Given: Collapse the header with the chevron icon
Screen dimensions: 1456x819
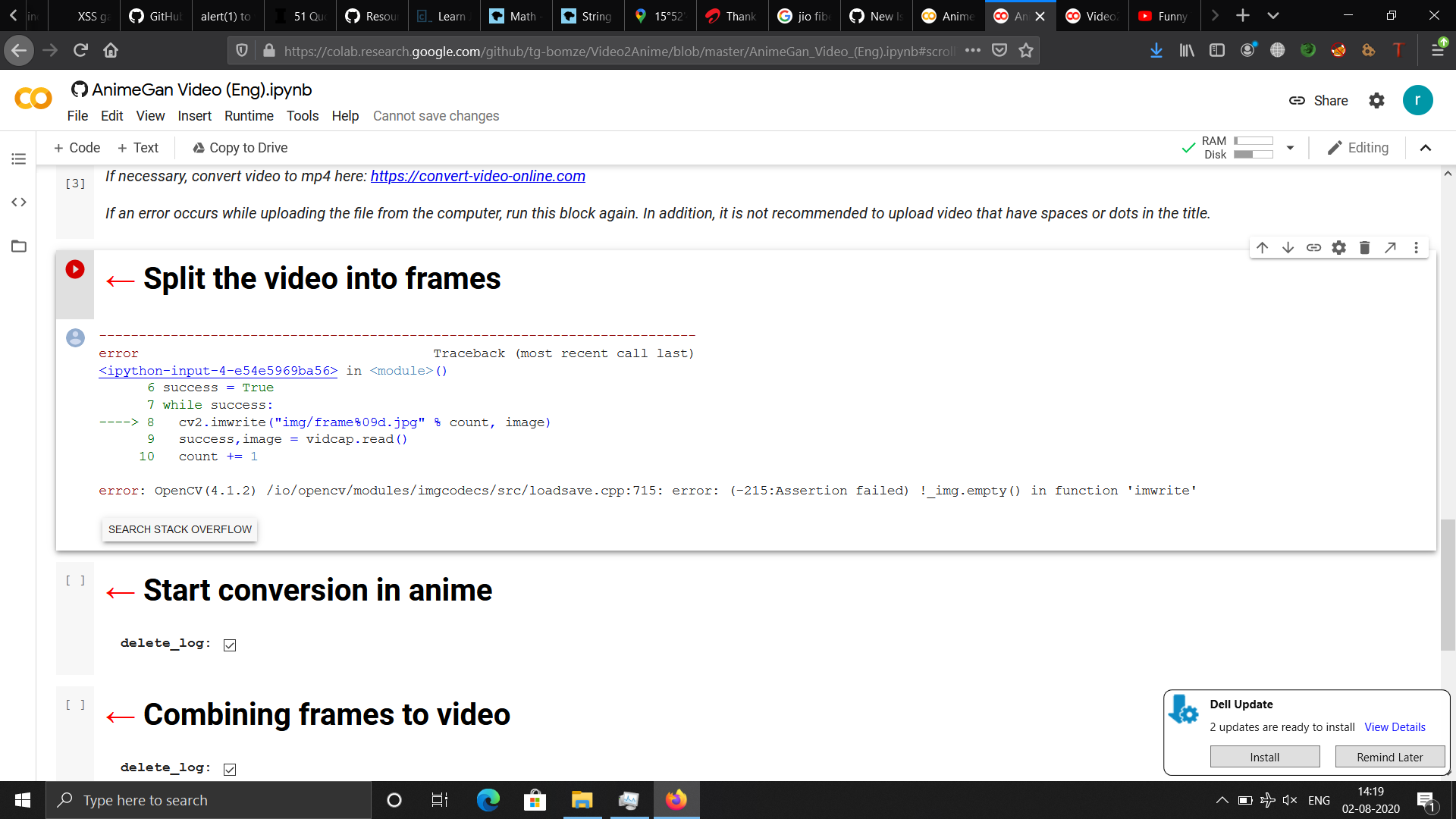Looking at the screenshot, I should coord(1426,148).
